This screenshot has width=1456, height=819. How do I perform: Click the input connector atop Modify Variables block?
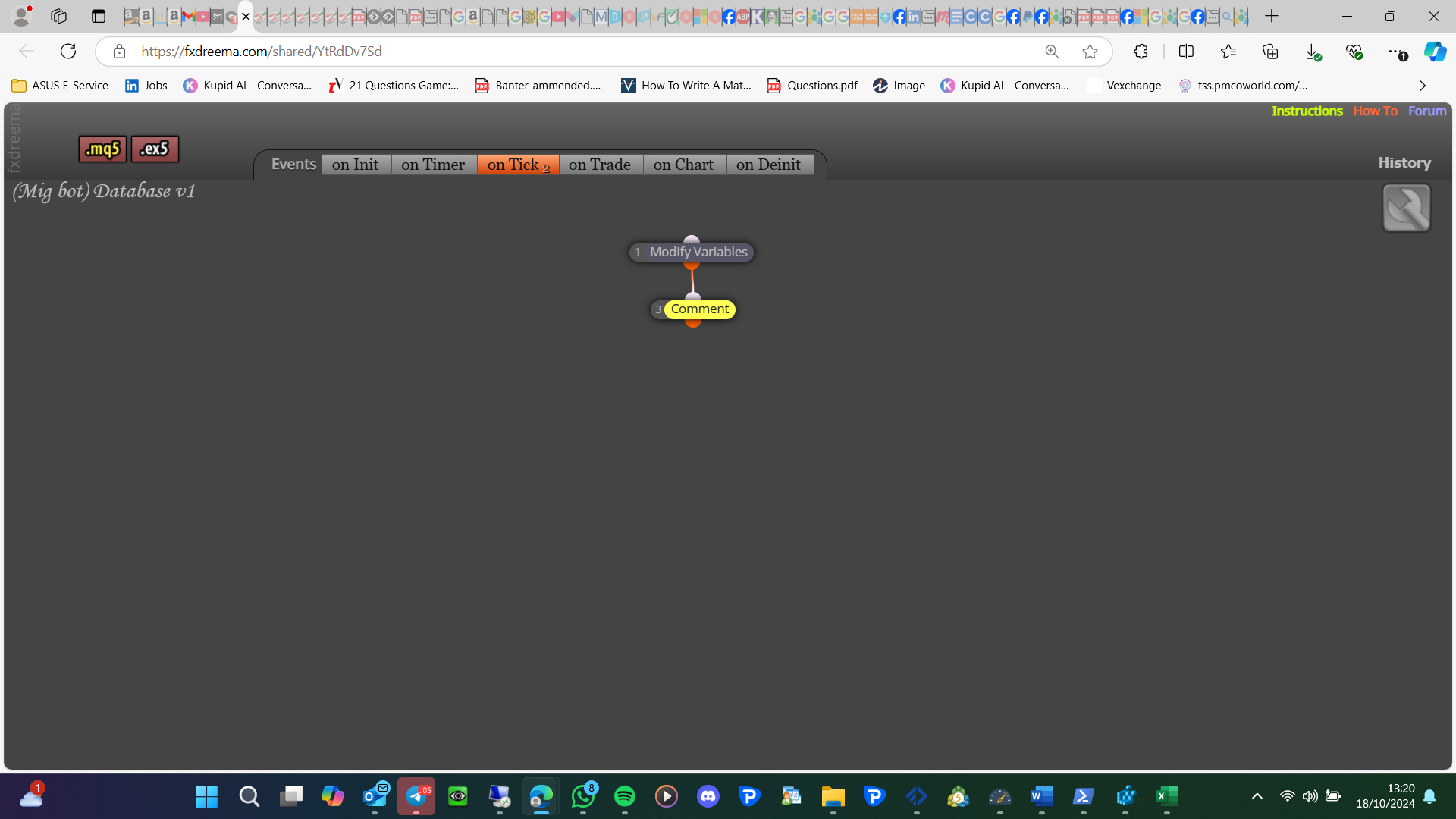coord(692,240)
